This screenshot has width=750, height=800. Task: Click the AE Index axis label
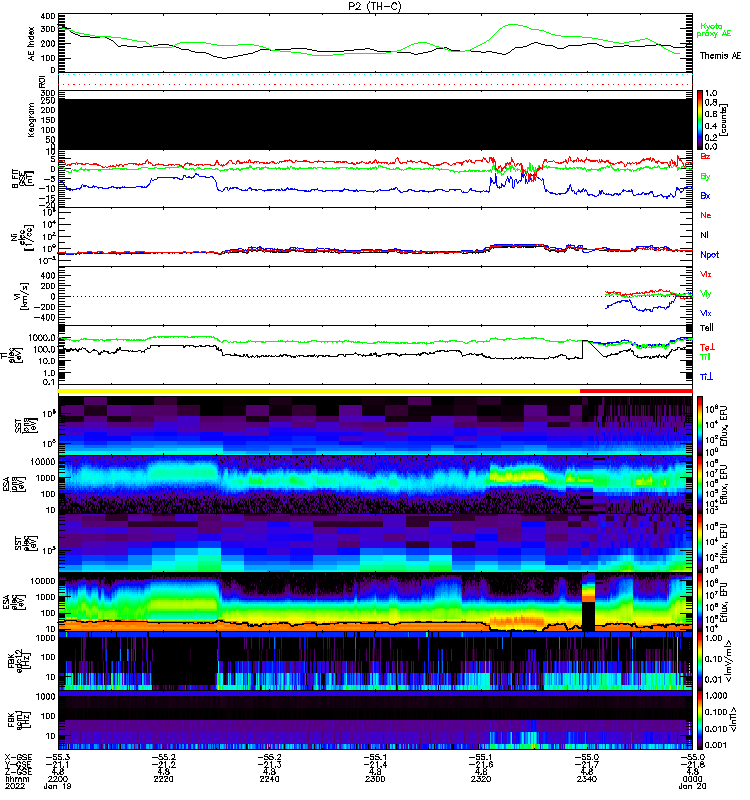32,44
